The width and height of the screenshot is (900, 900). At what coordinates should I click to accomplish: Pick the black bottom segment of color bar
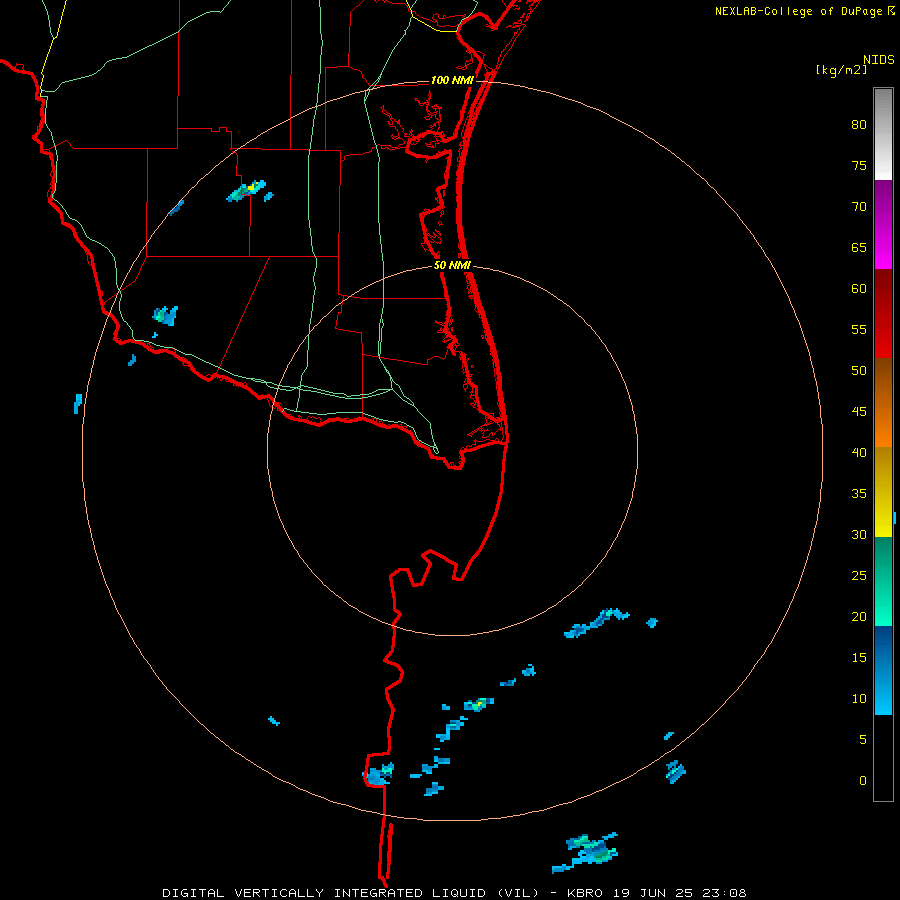click(x=883, y=758)
